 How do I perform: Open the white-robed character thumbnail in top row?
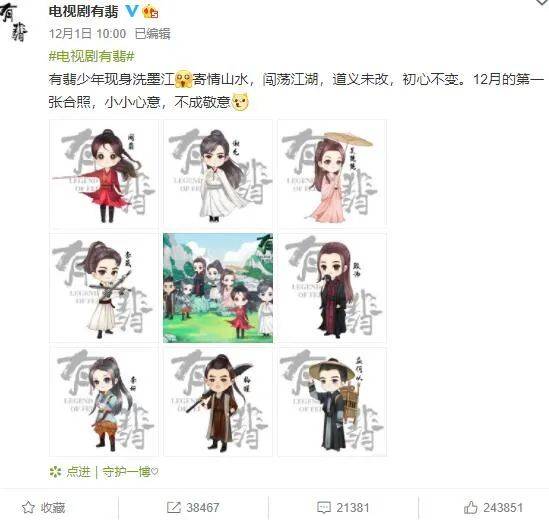click(218, 174)
